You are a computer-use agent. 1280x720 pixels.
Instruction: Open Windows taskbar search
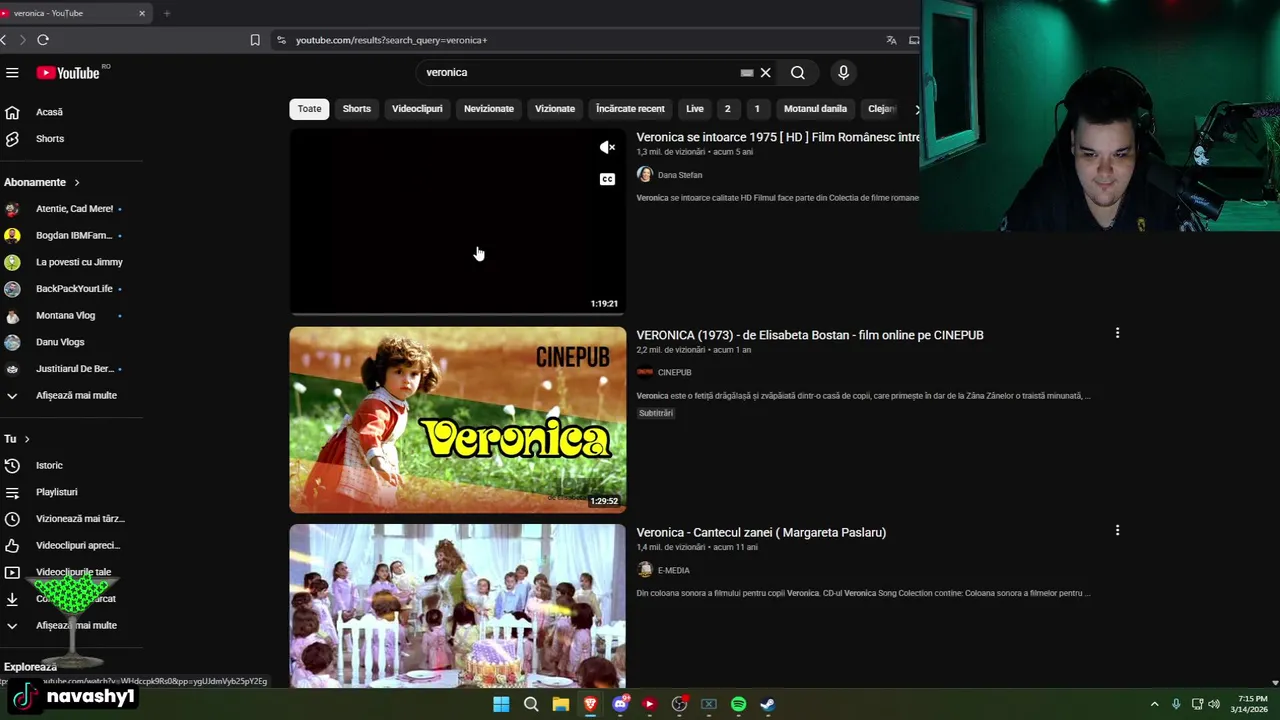point(531,704)
